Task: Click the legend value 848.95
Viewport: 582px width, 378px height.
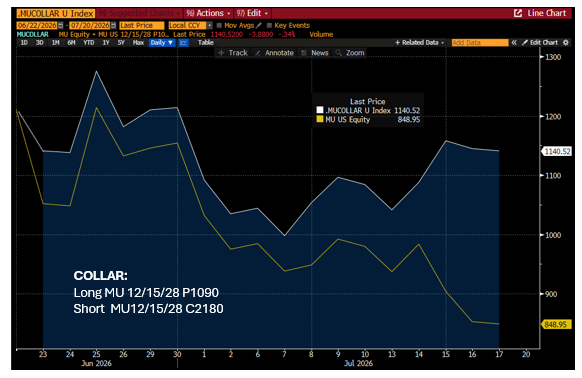Action: coord(408,119)
